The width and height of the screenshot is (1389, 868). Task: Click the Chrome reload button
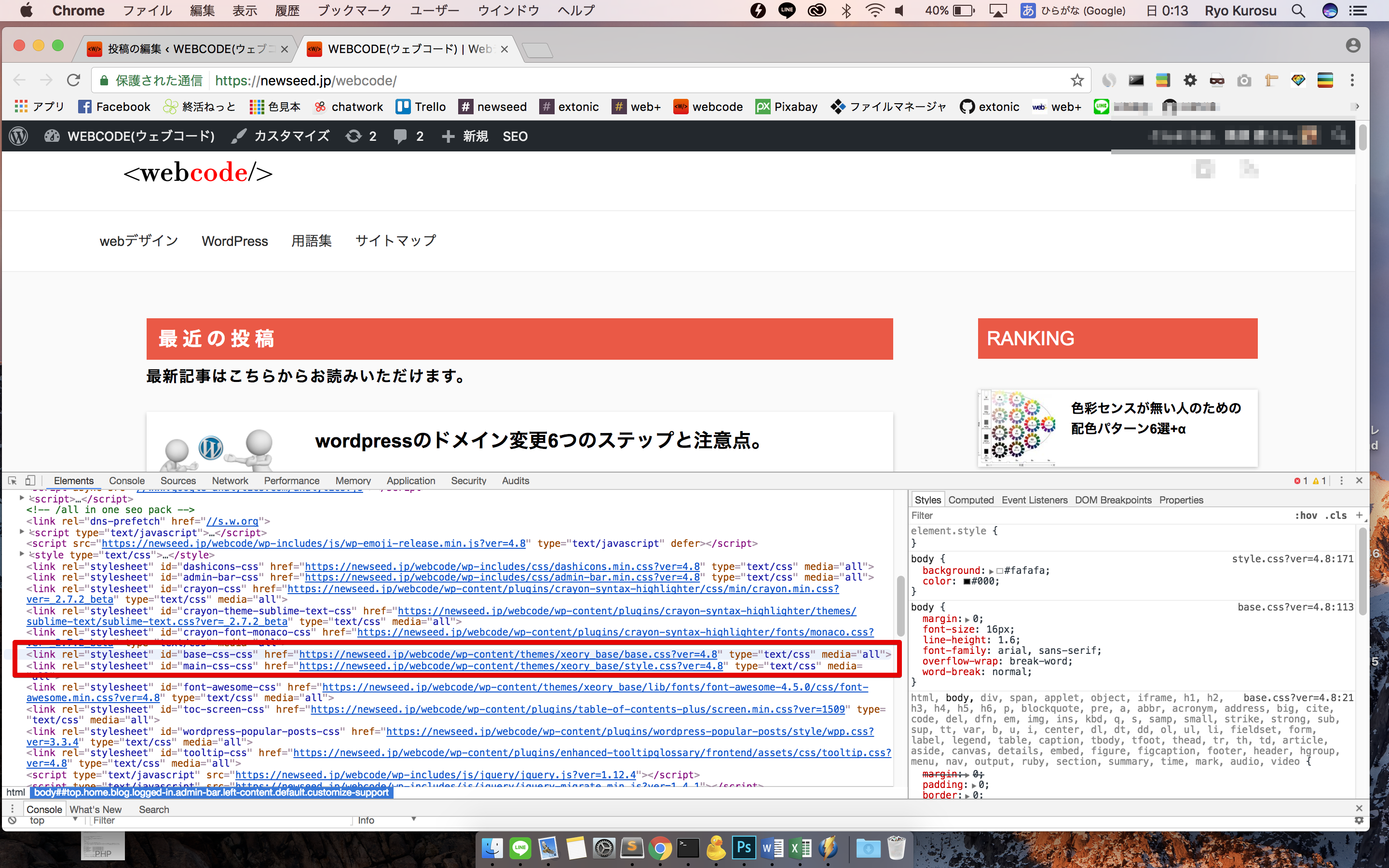click(73, 81)
